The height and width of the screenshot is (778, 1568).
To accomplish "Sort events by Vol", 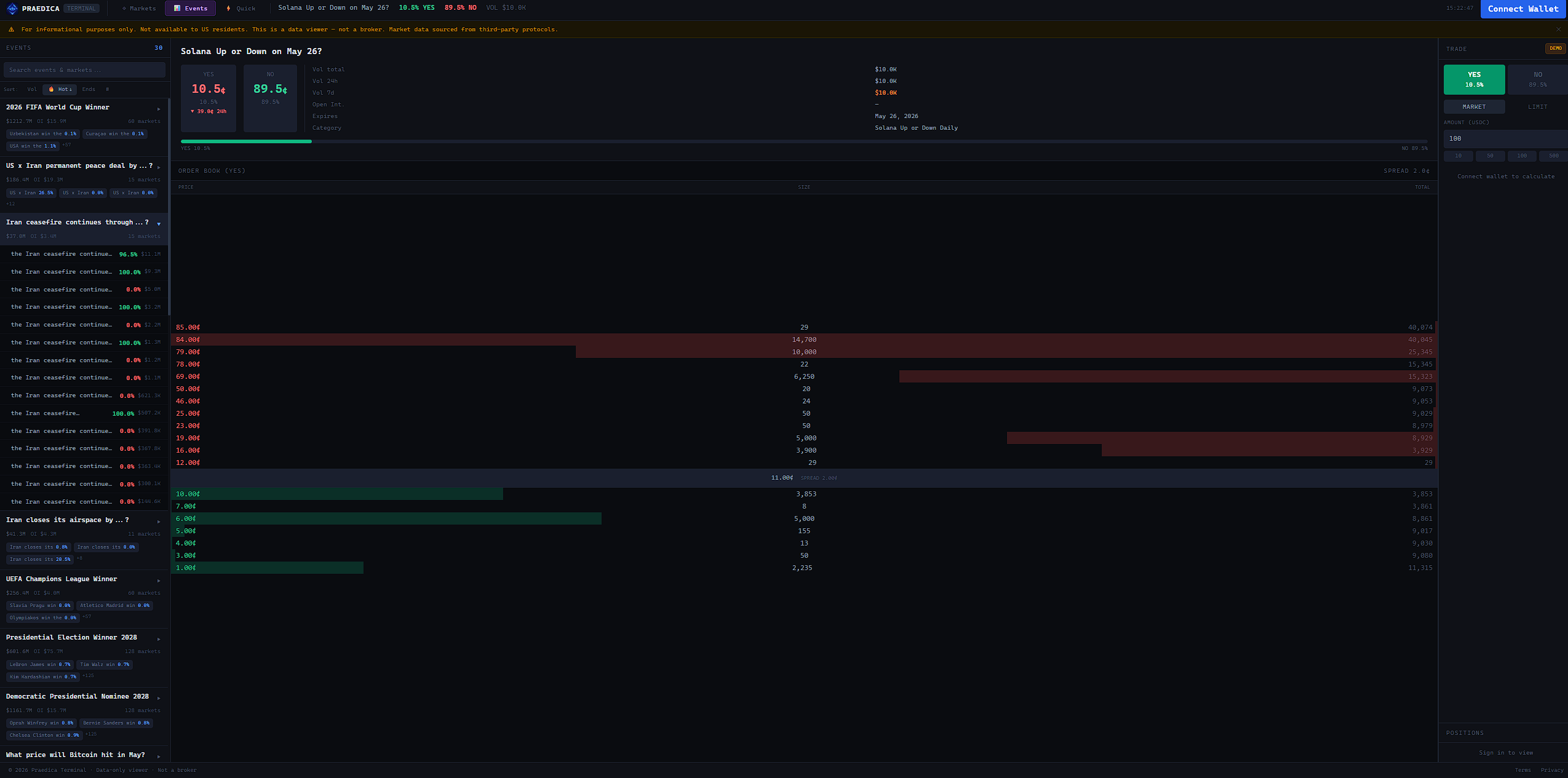I will [x=32, y=89].
